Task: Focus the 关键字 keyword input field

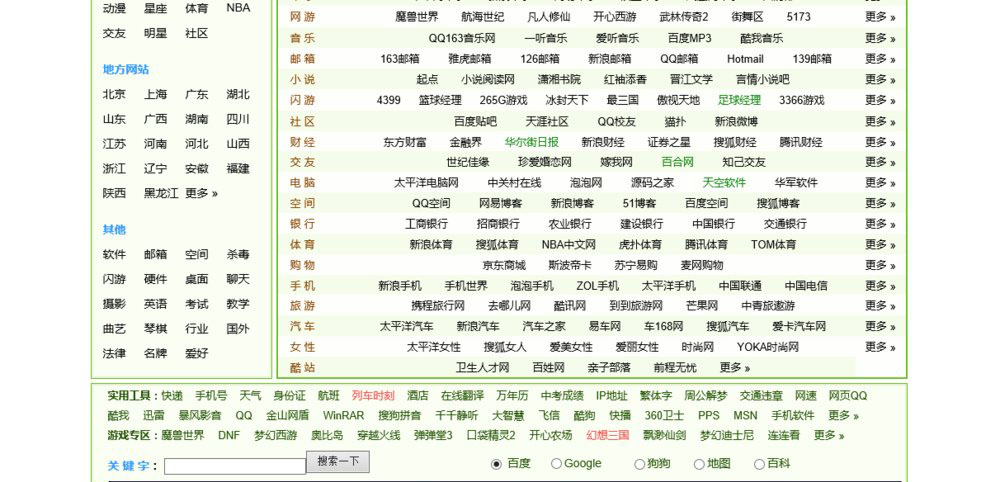Action: coord(235,466)
